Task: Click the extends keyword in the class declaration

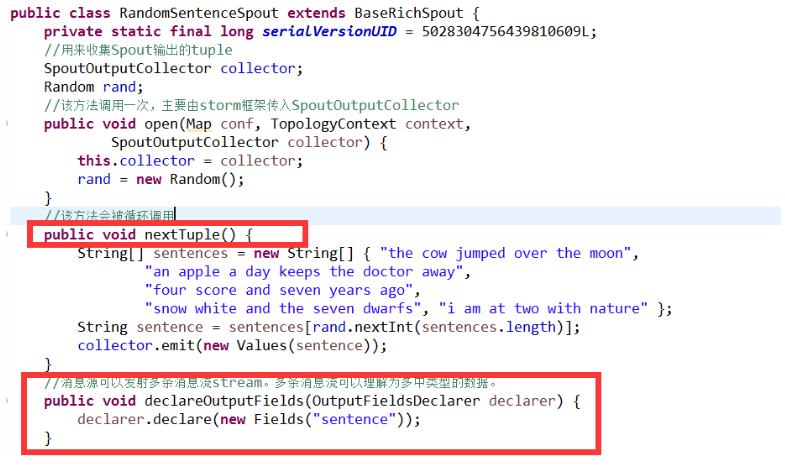Action: click(x=316, y=13)
